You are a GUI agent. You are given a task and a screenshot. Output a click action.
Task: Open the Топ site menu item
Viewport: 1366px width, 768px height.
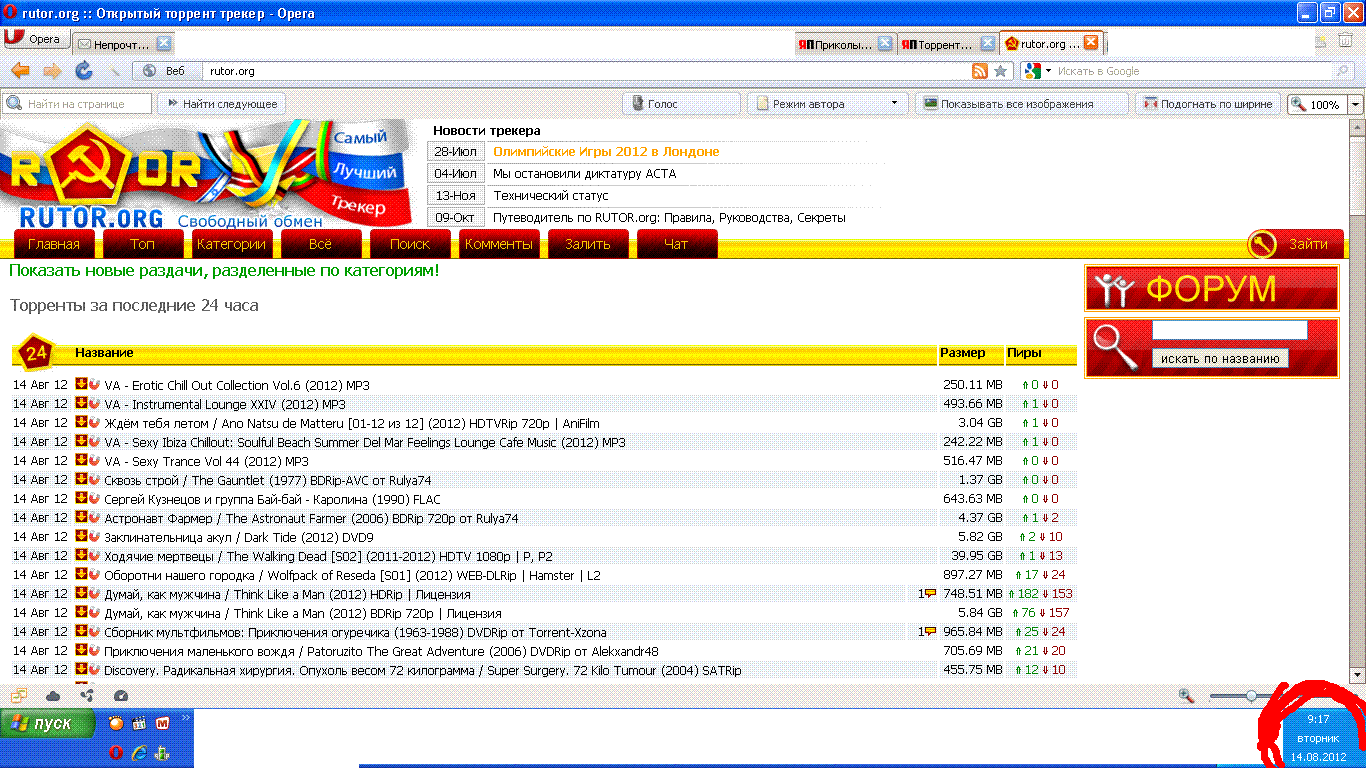tap(143, 244)
